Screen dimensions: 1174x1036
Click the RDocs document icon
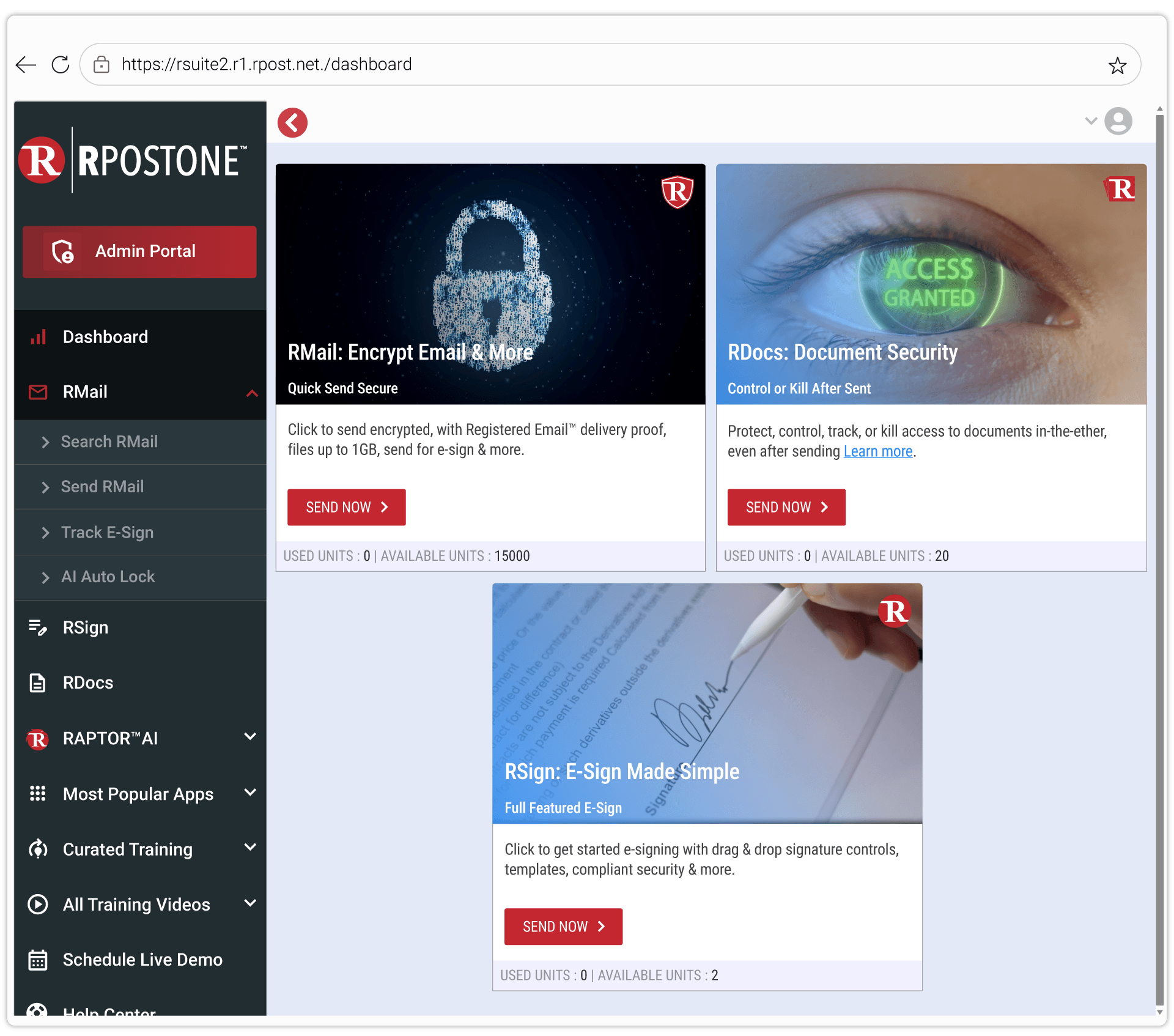pos(38,683)
